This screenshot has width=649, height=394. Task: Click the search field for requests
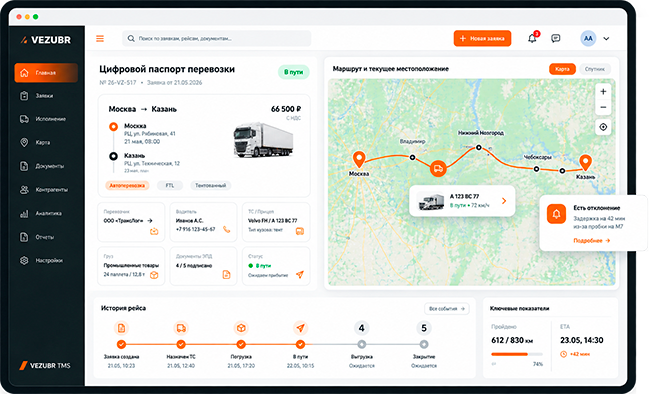point(216,38)
